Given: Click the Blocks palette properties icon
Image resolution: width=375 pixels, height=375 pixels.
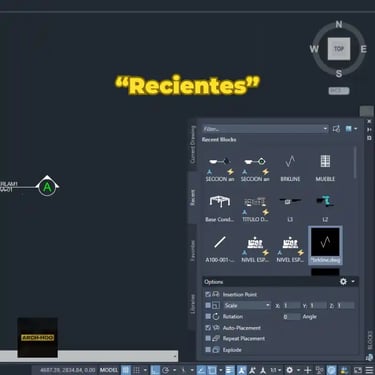Looking at the screenshot, I should click(369, 138).
